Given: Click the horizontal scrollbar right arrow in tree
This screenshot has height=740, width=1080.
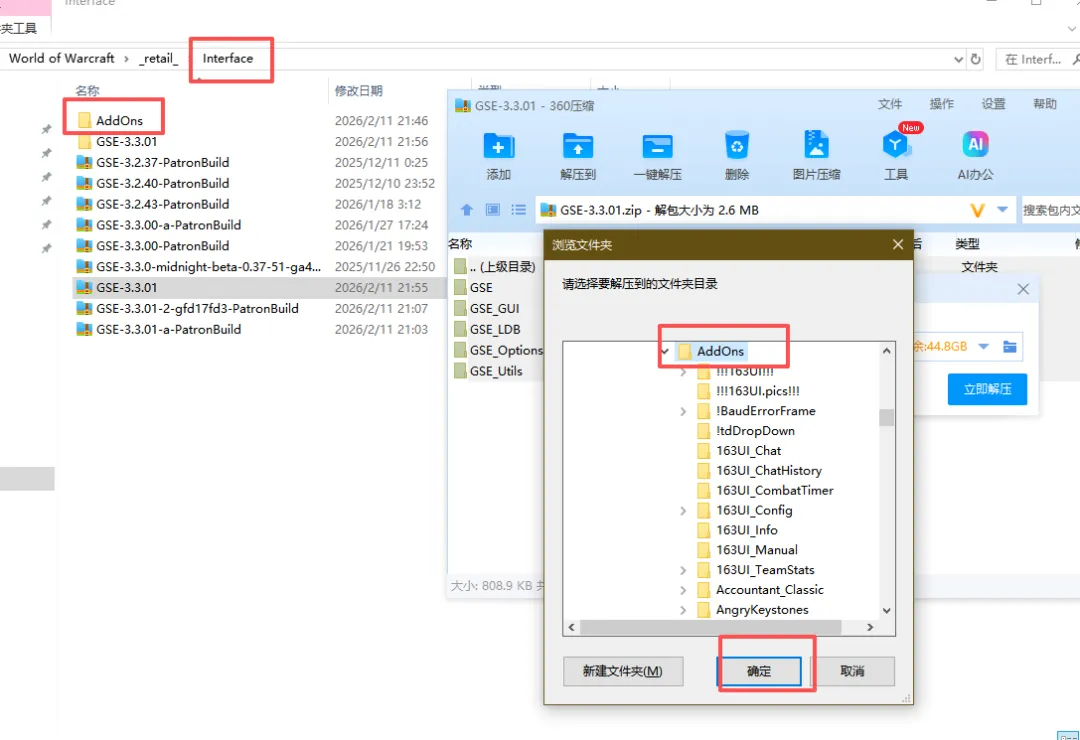Looking at the screenshot, I should click(870, 627).
